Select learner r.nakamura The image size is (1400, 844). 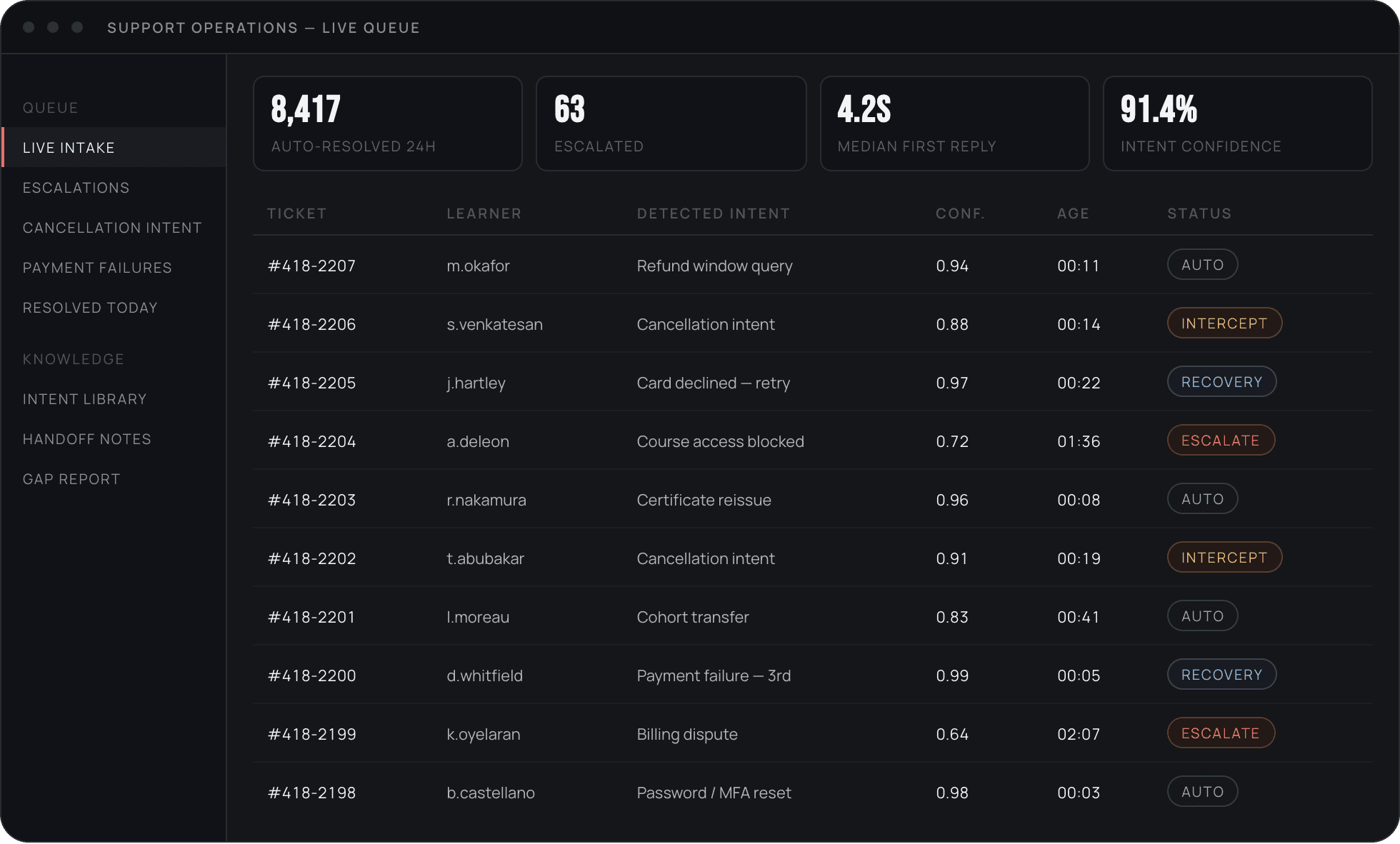486,500
